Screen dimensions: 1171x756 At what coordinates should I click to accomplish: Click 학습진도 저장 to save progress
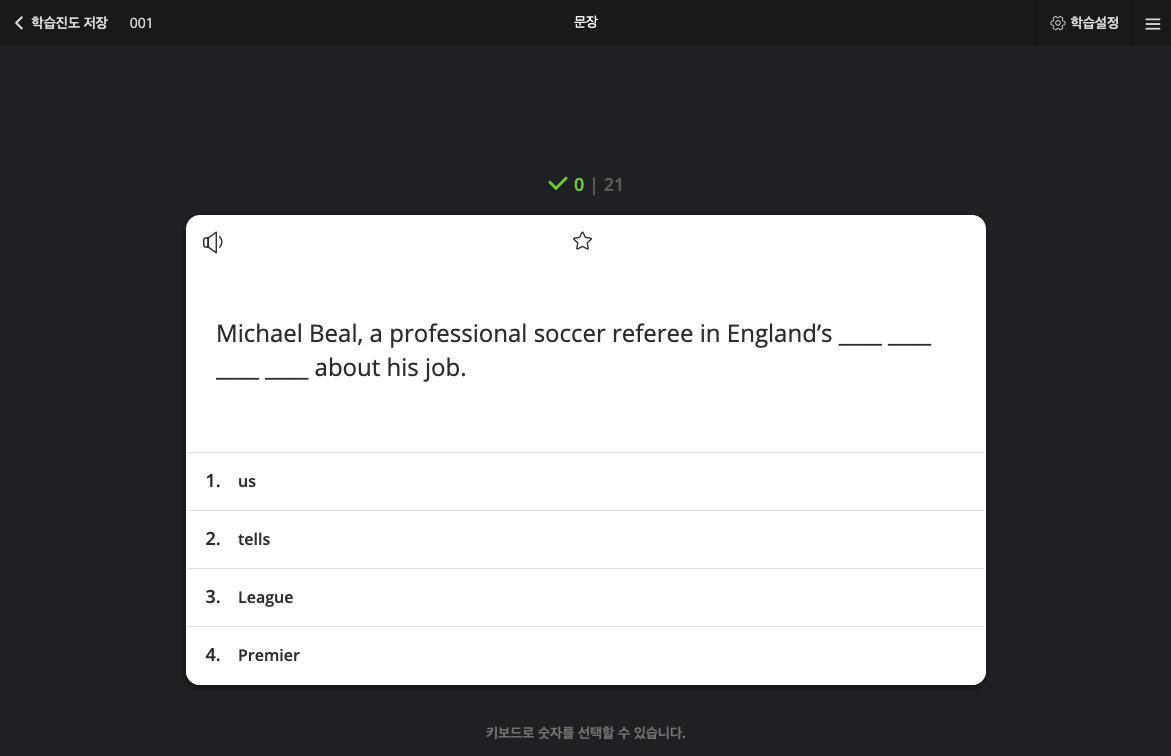[69, 23]
